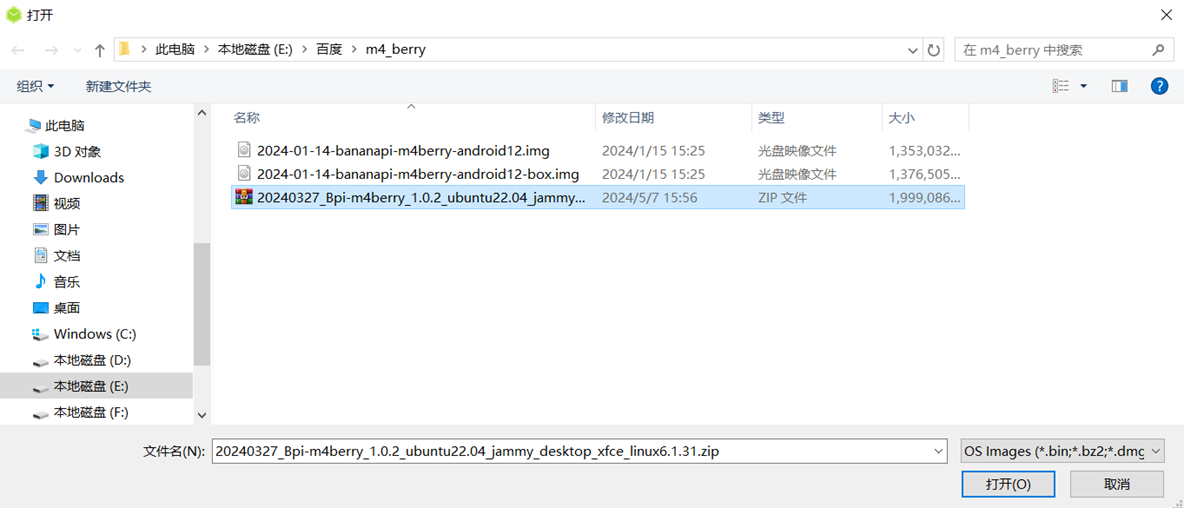Viewport: 1184px width, 508px height.
Task: Click the search magnifier icon
Action: click(1158, 50)
